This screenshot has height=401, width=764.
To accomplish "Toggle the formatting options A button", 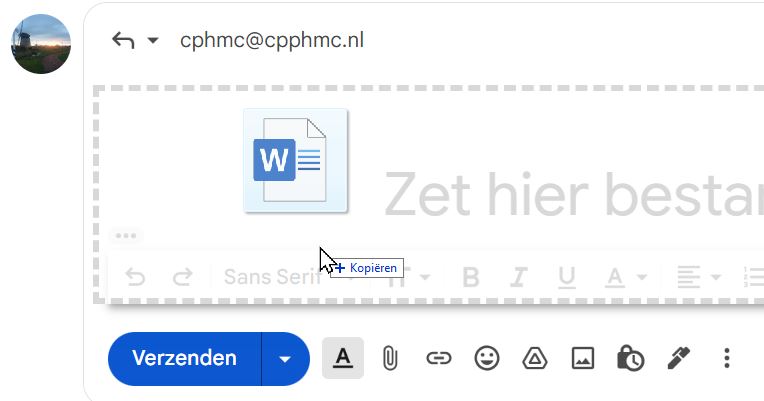I will (343, 358).
